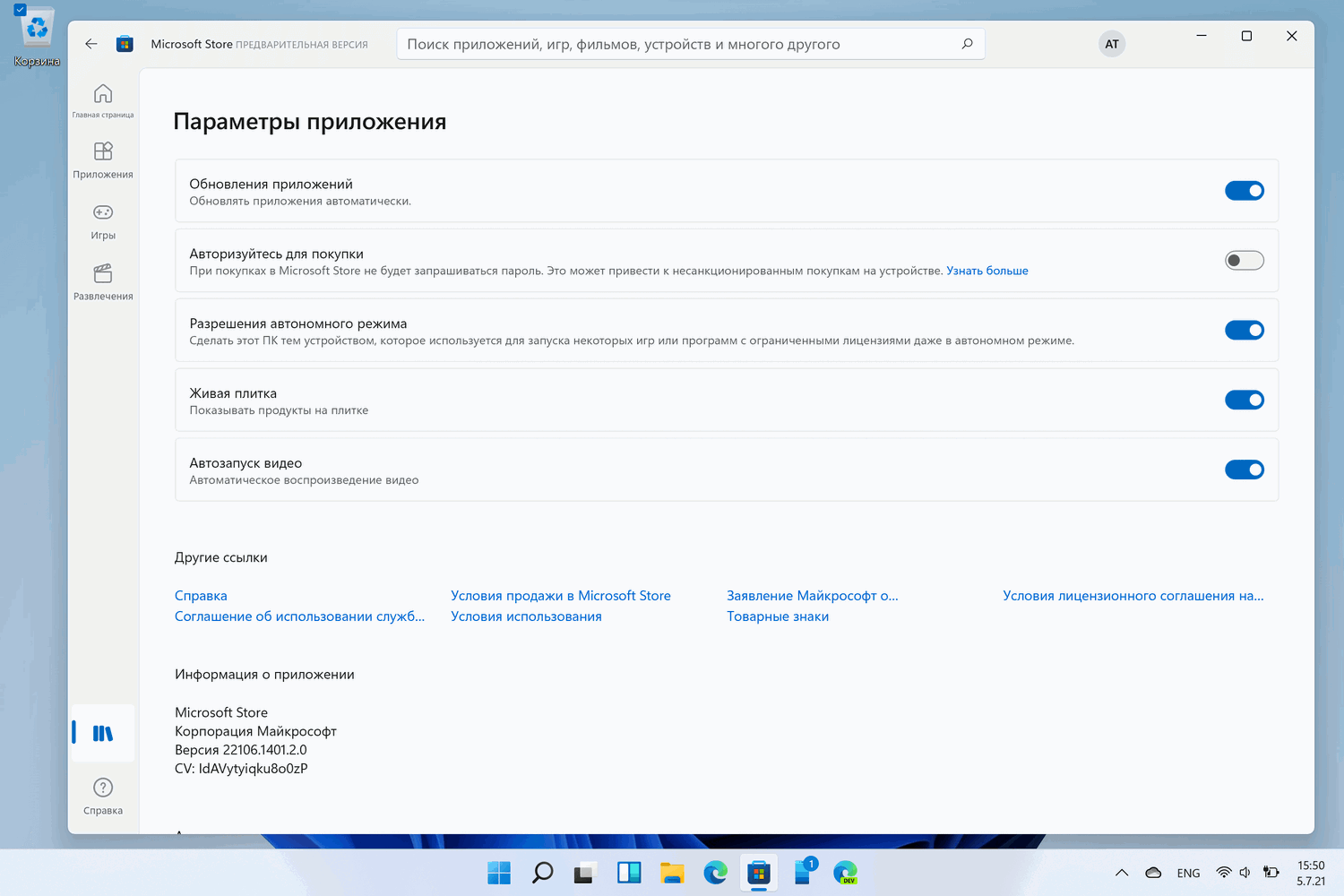Click the OneDrive cloud tray icon

coord(1153,873)
